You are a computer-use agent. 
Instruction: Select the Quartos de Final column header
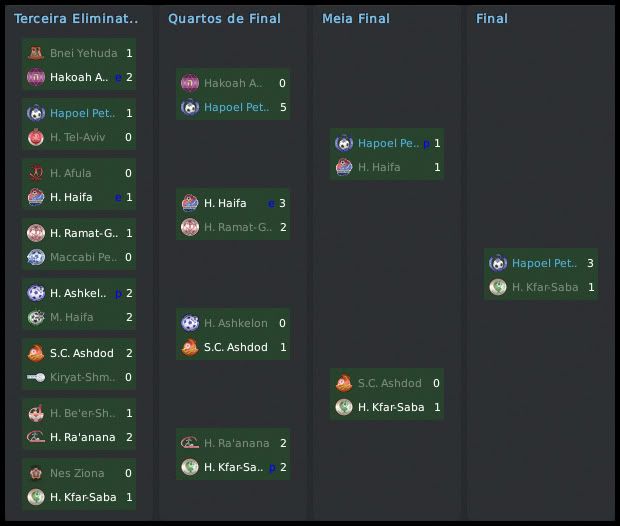[x=224, y=19]
